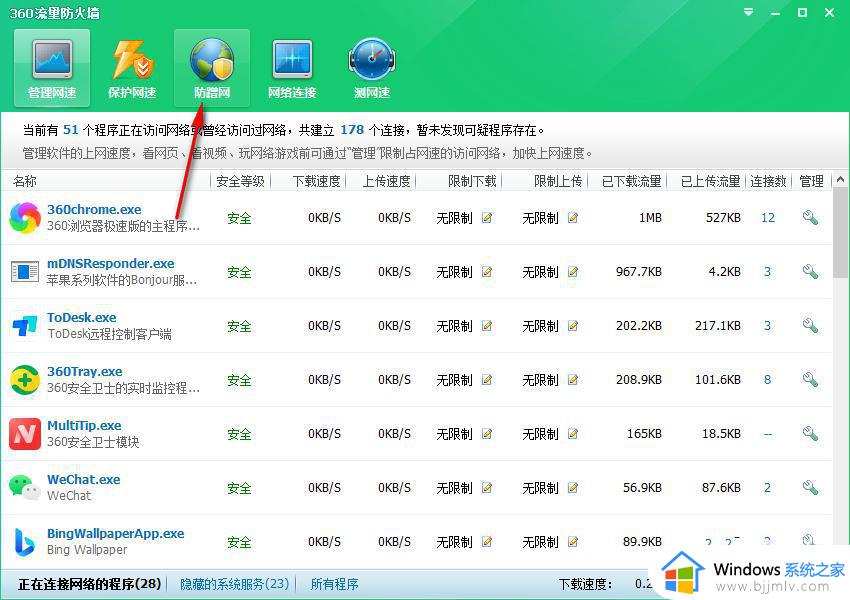This screenshot has width=850, height=600.
Task: Edit upload limit for WeChat.exe
Action: pyautogui.click(x=572, y=488)
